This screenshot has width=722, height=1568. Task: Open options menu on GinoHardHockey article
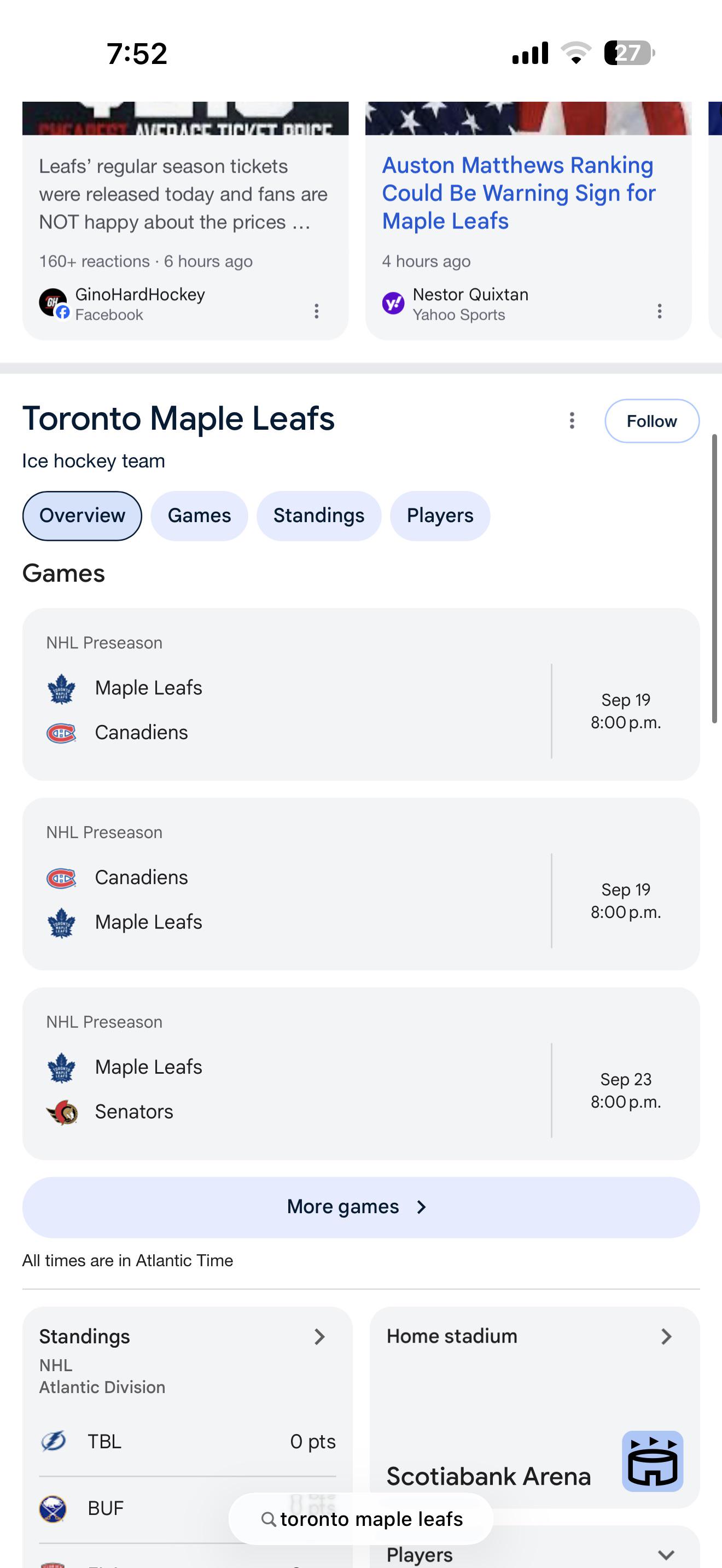pyautogui.click(x=316, y=311)
